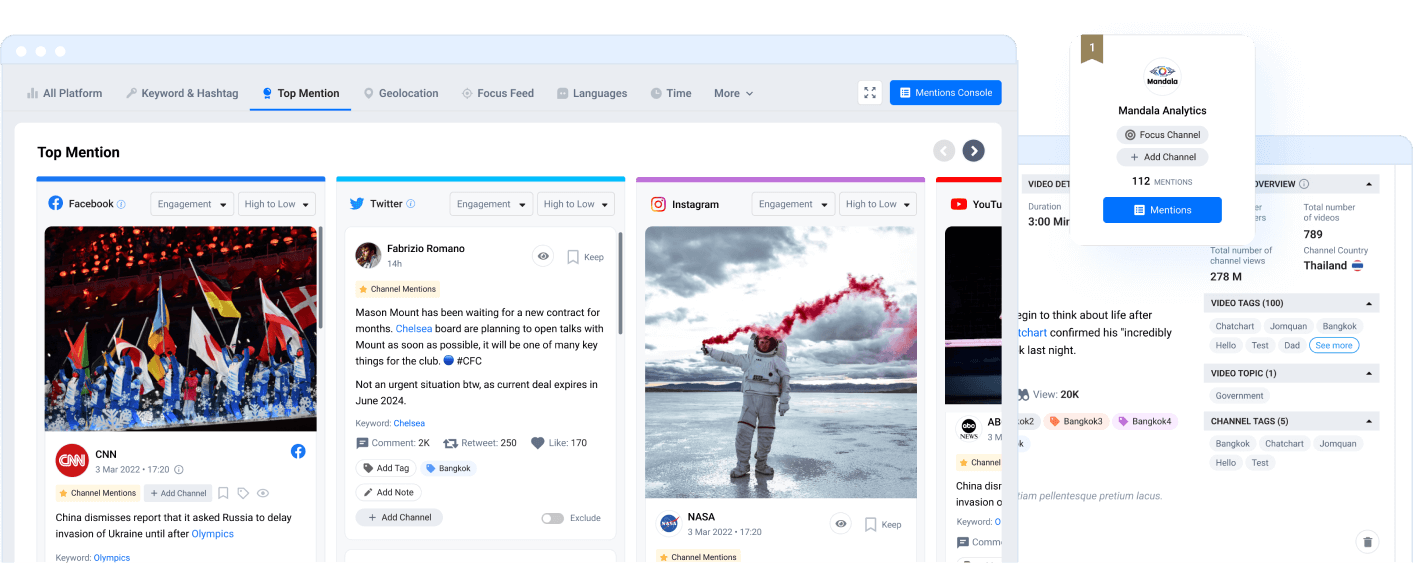Screen dimensions: 1414x563
Task: Click the tag icon on the CNN post
Action: [243, 493]
